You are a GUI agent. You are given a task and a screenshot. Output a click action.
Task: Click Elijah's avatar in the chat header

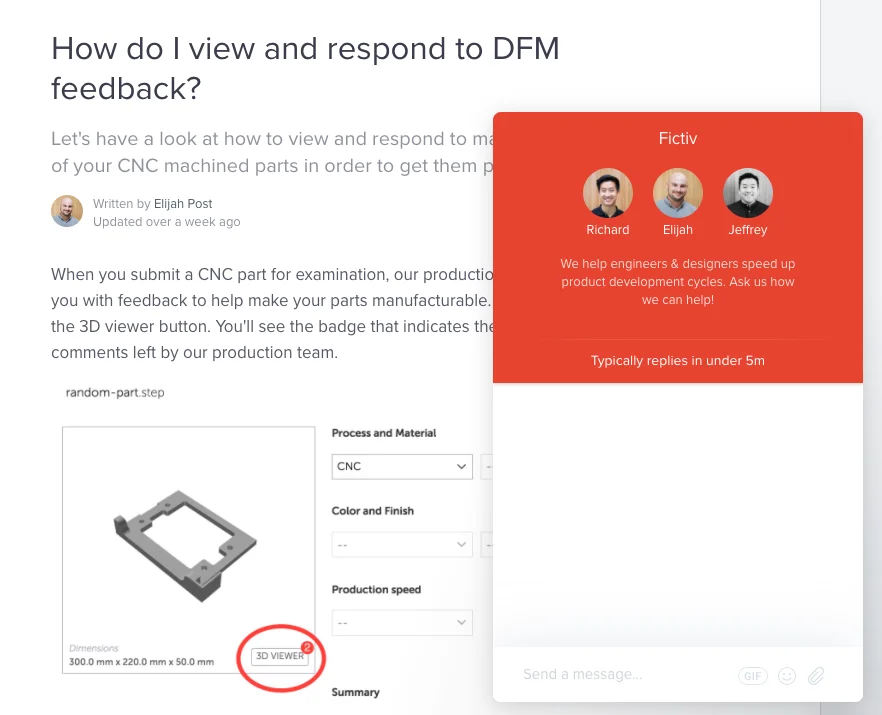tap(678, 193)
